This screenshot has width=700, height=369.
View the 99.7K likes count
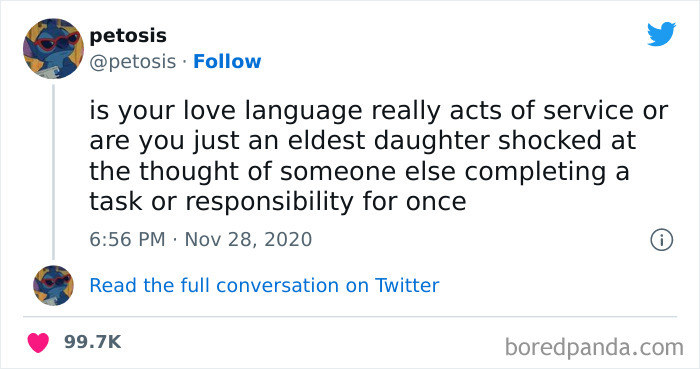(x=92, y=342)
